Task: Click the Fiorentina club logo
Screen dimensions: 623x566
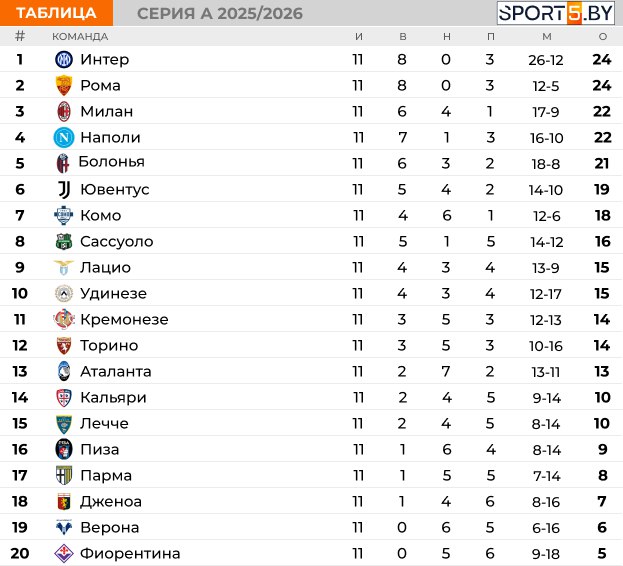Action: click(64, 553)
